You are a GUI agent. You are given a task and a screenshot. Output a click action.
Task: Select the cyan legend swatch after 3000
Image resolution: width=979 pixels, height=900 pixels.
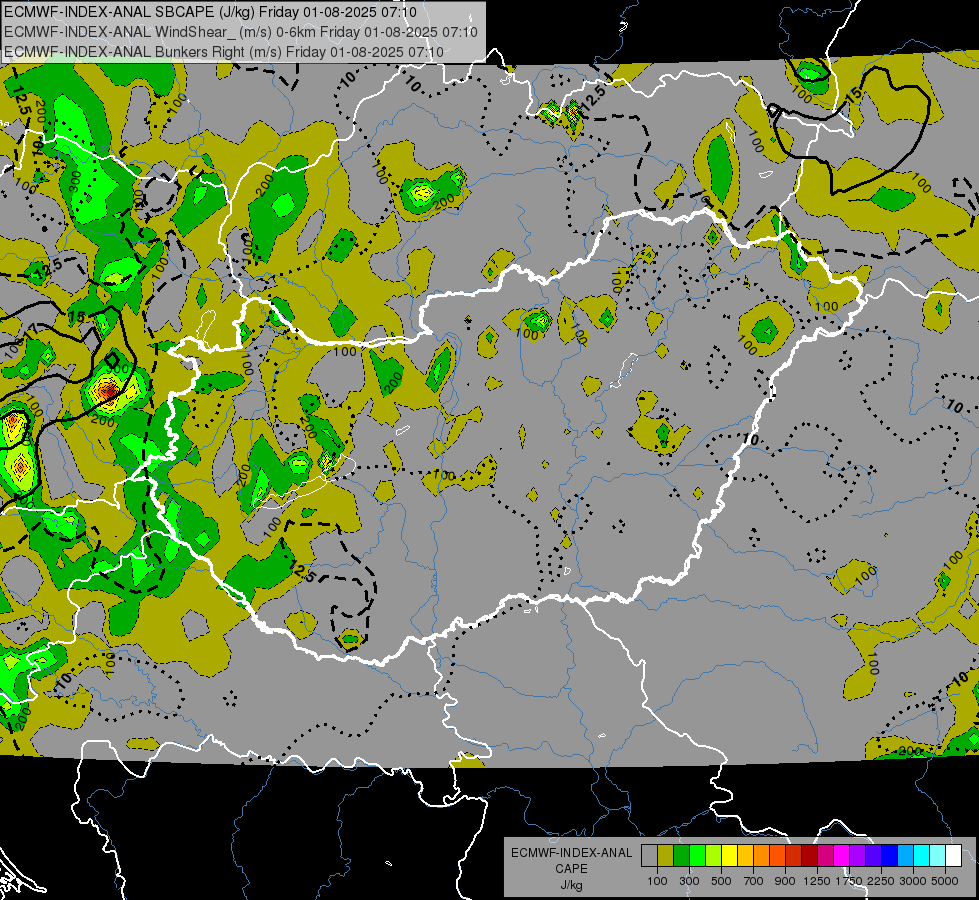pyautogui.click(x=922, y=856)
